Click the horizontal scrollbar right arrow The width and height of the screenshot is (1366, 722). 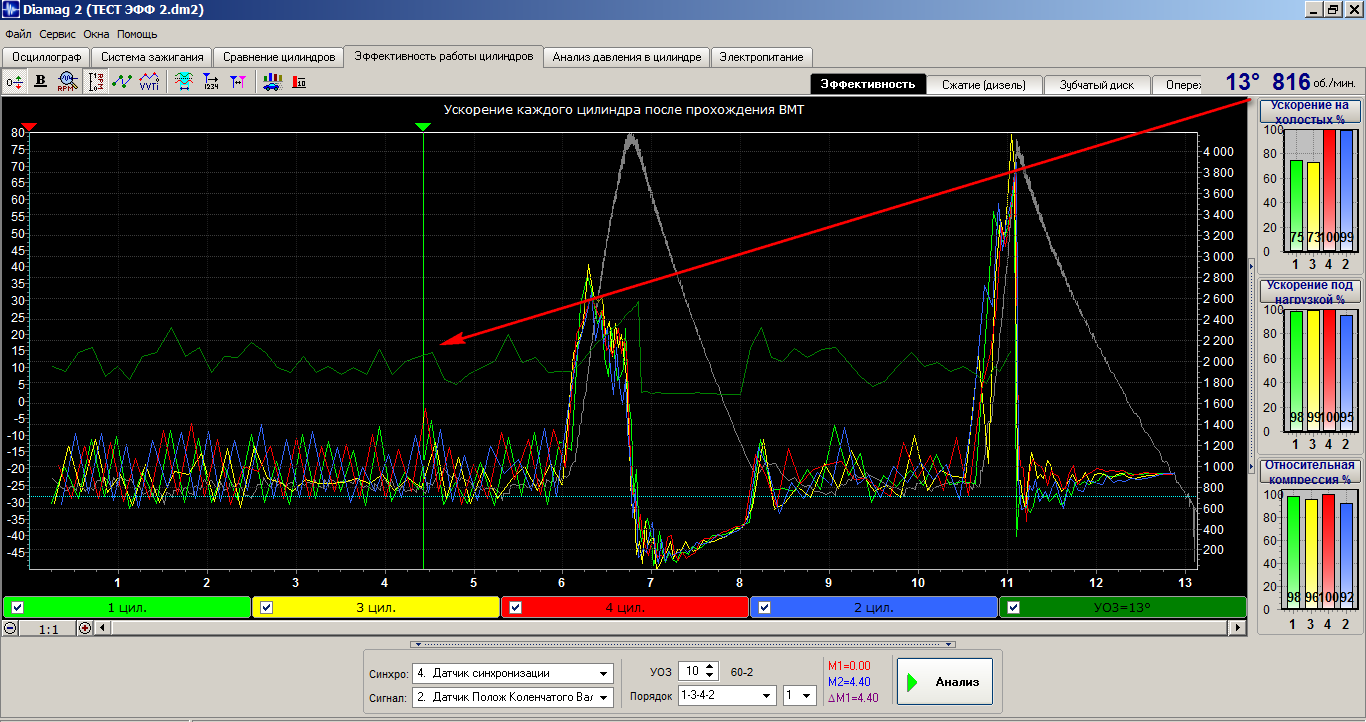(x=1238, y=628)
